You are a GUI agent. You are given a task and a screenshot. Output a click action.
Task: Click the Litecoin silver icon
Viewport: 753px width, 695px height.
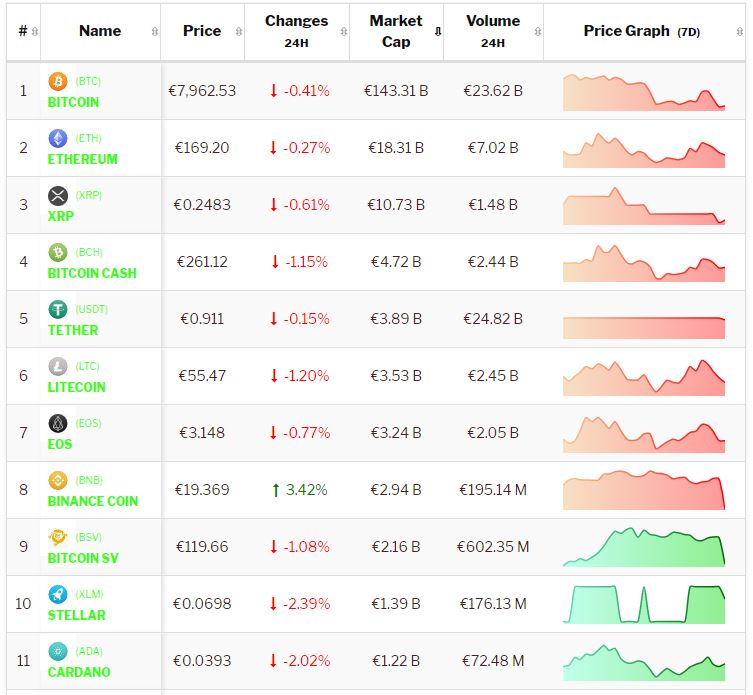[x=57, y=366]
